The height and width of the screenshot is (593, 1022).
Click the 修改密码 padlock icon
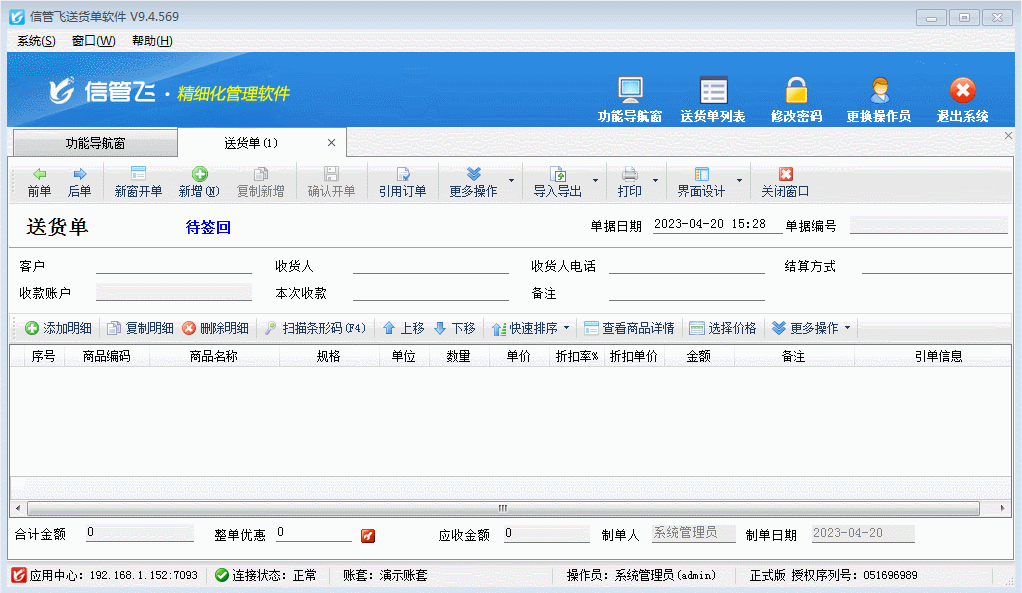(x=796, y=91)
